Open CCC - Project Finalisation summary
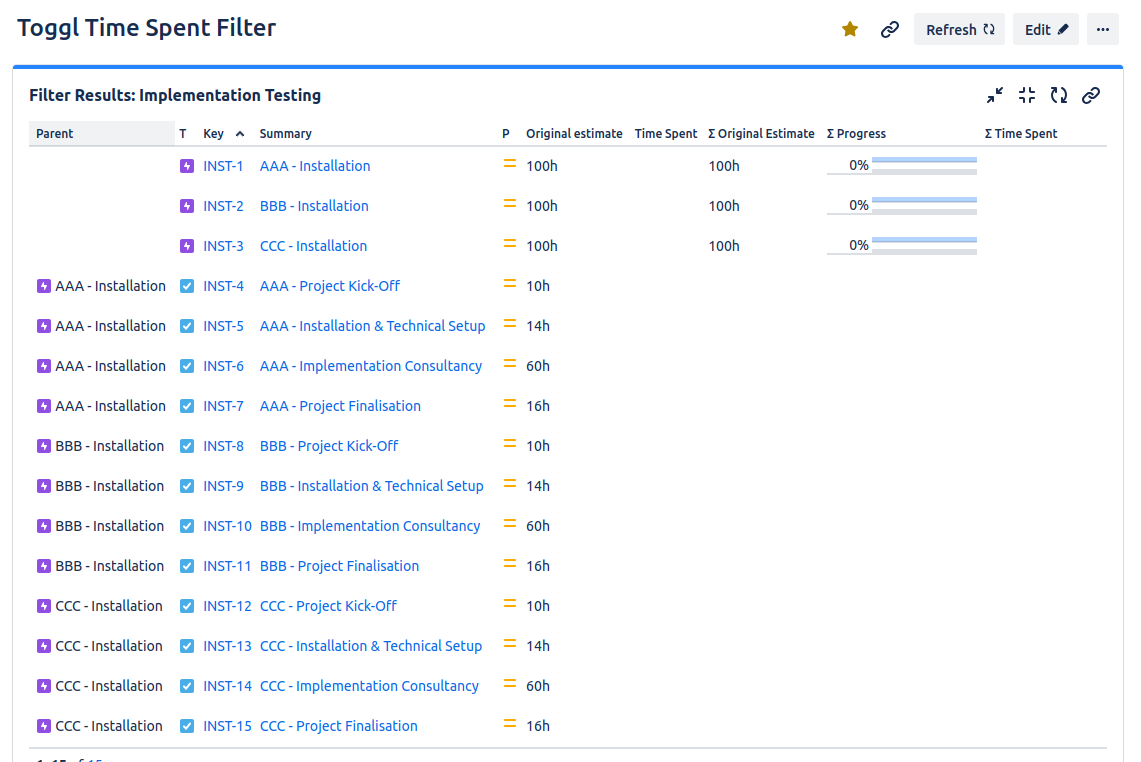1141x762 pixels. click(x=338, y=726)
